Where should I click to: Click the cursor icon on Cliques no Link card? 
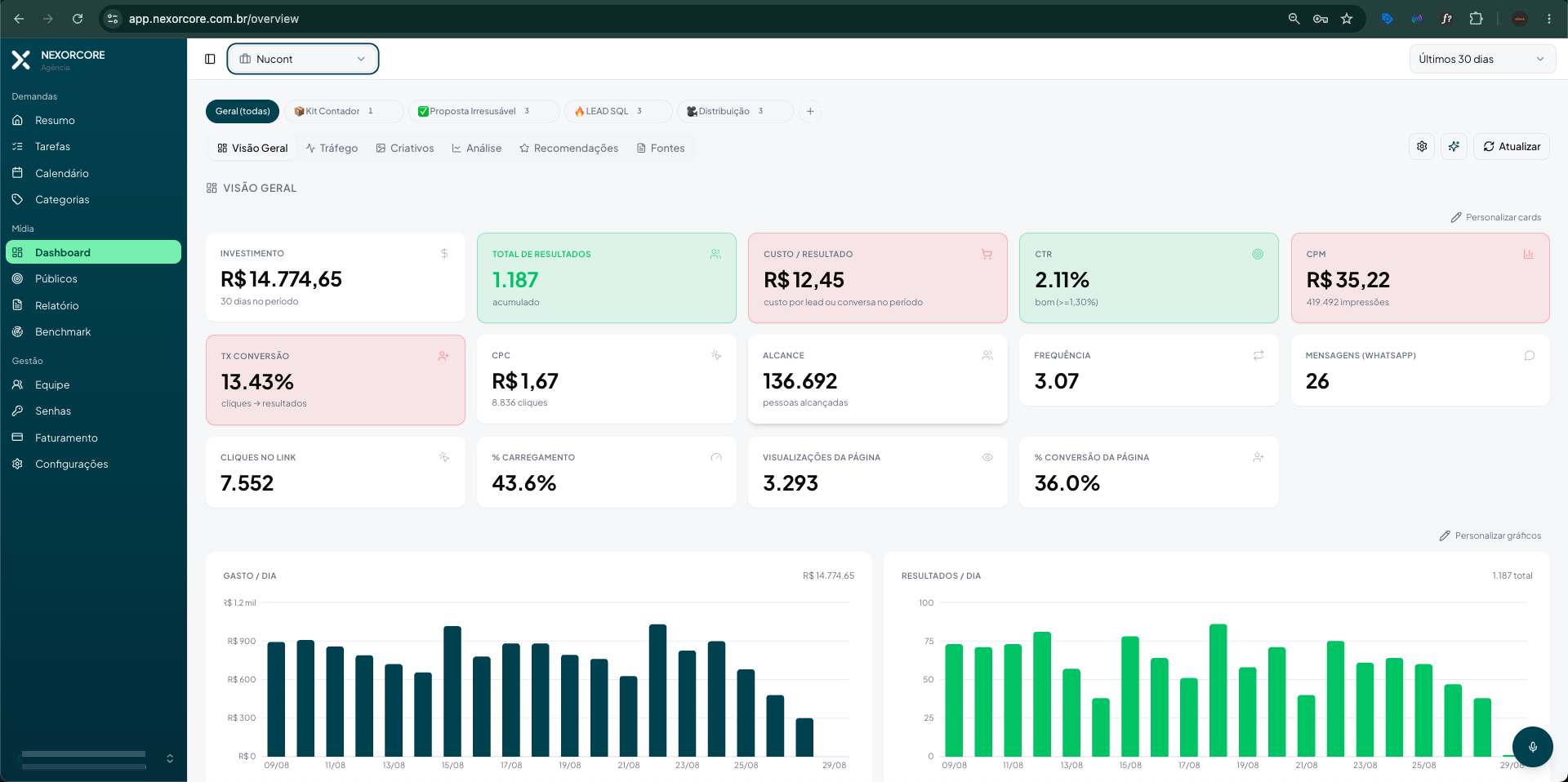[444, 457]
